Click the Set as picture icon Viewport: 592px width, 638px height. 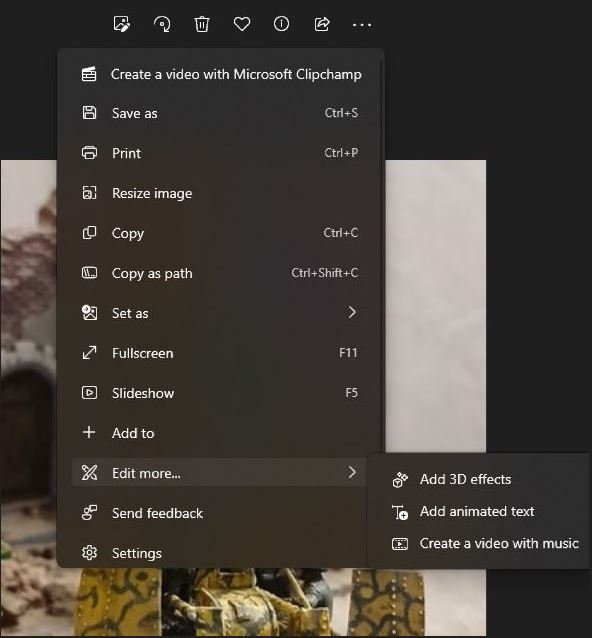pos(89,312)
